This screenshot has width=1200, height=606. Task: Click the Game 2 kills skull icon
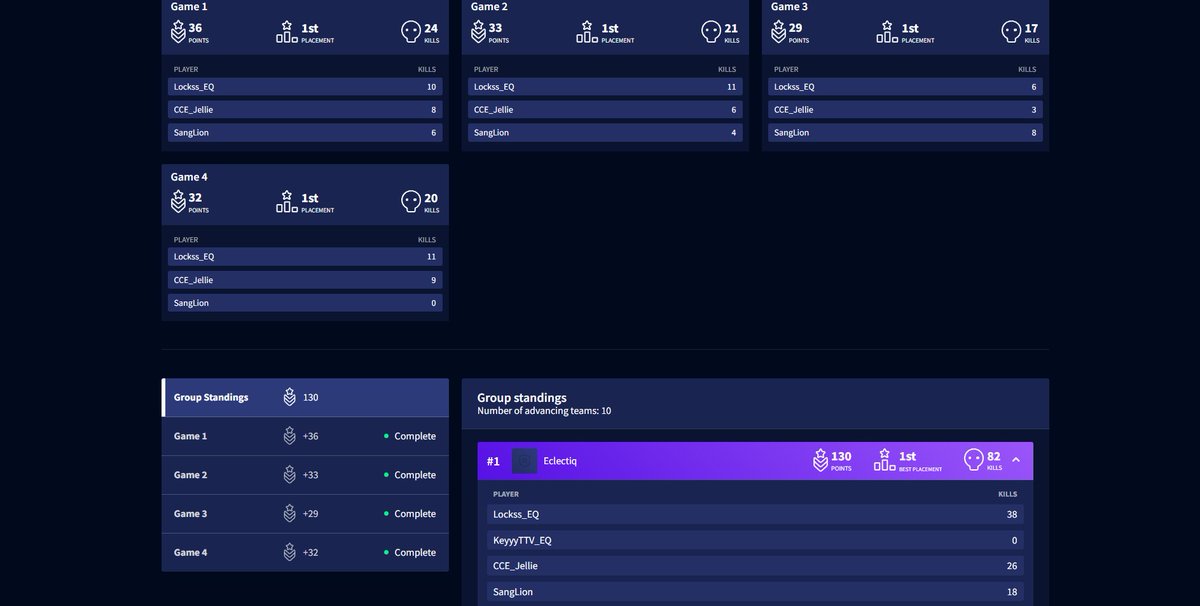pos(710,32)
